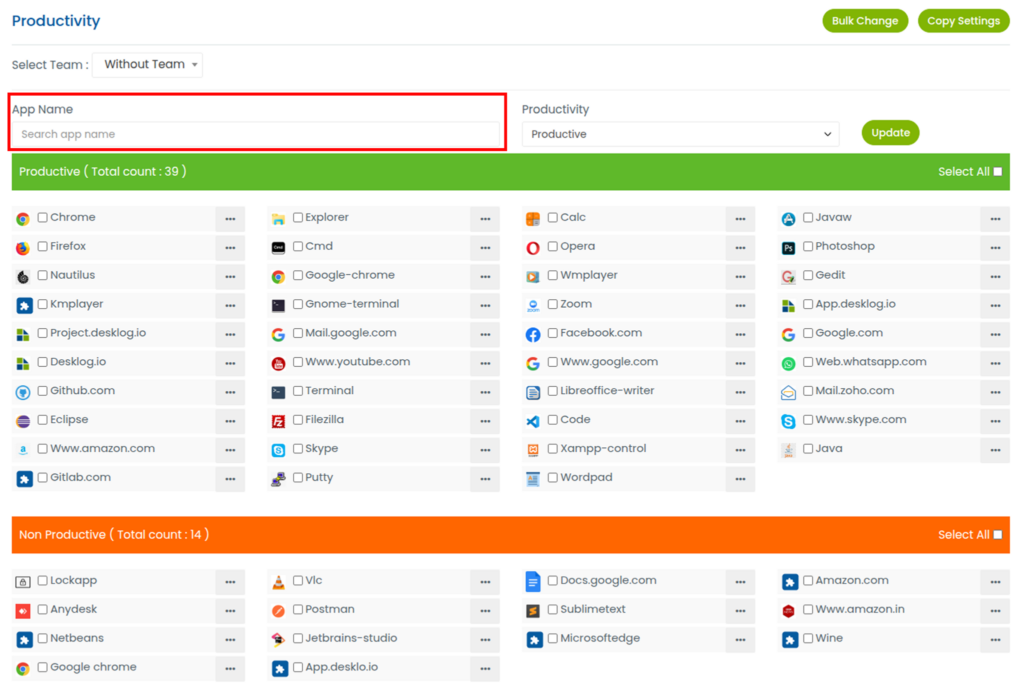The height and width of the screenshot is (690, 1024).
Task: Click the Photoshop app icon
Action: pyautogui.click(x=788, y=248)
